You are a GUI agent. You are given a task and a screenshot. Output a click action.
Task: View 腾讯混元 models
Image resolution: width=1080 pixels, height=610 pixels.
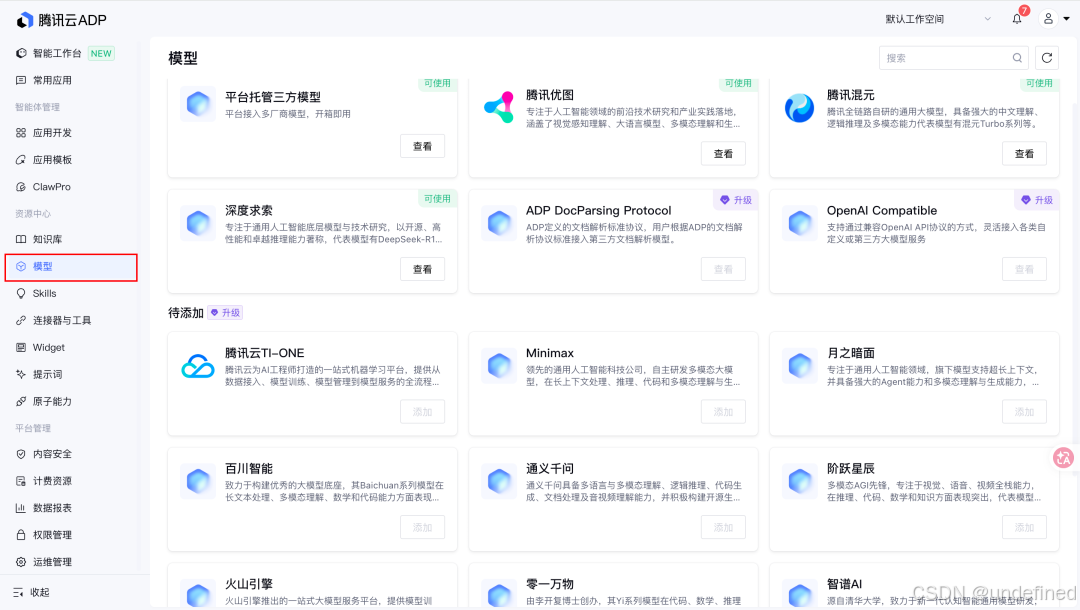click(1024, 154)
